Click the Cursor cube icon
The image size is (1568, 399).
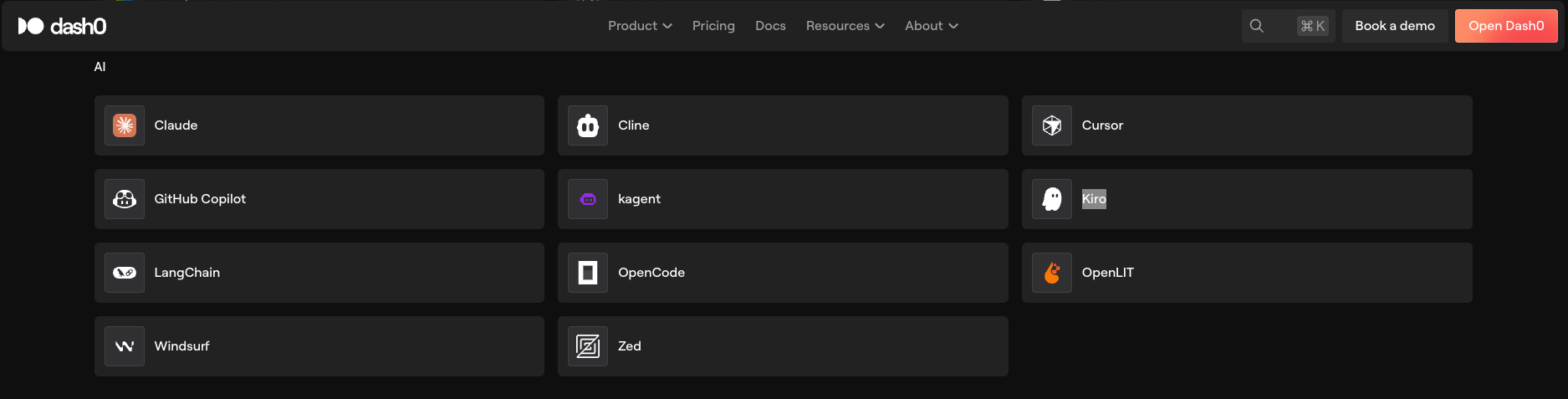1052,125
